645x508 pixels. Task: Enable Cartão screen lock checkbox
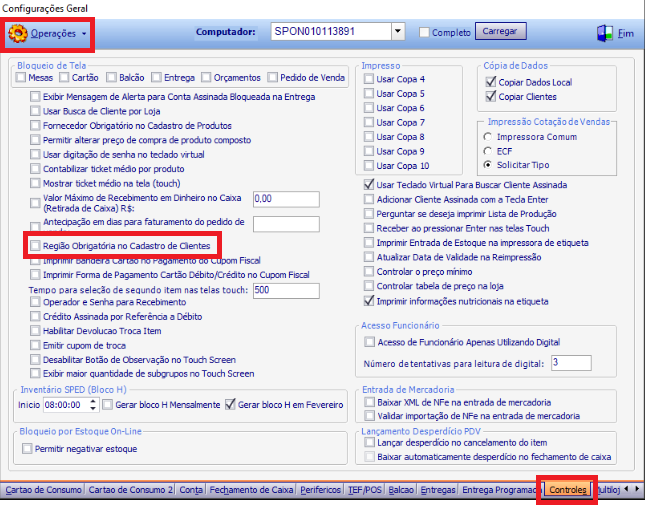coord(64,77)
